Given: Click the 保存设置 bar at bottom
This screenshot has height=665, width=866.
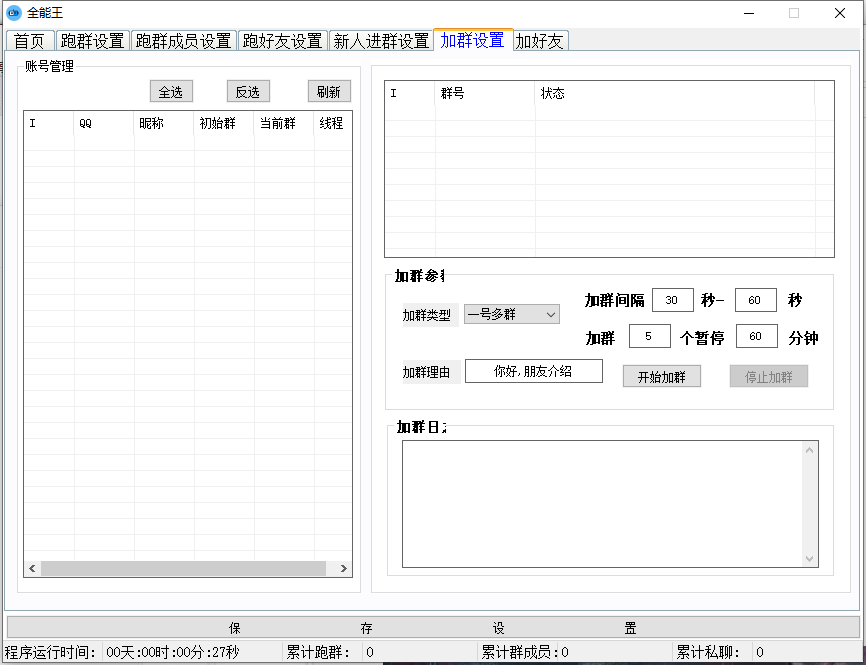Looking at the screenshot, I should pos(432,628).
